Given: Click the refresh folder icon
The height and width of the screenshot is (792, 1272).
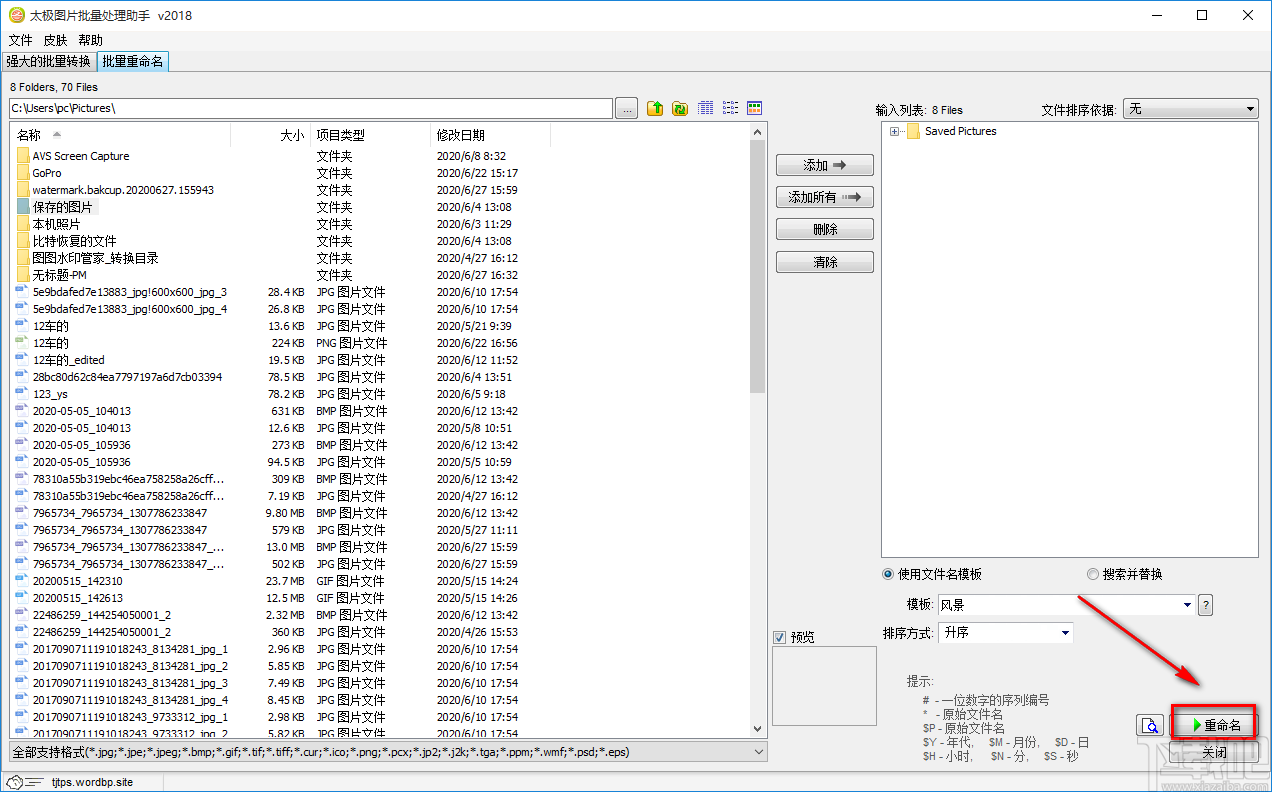Looking at the screenshot, I should pos(680,108).
